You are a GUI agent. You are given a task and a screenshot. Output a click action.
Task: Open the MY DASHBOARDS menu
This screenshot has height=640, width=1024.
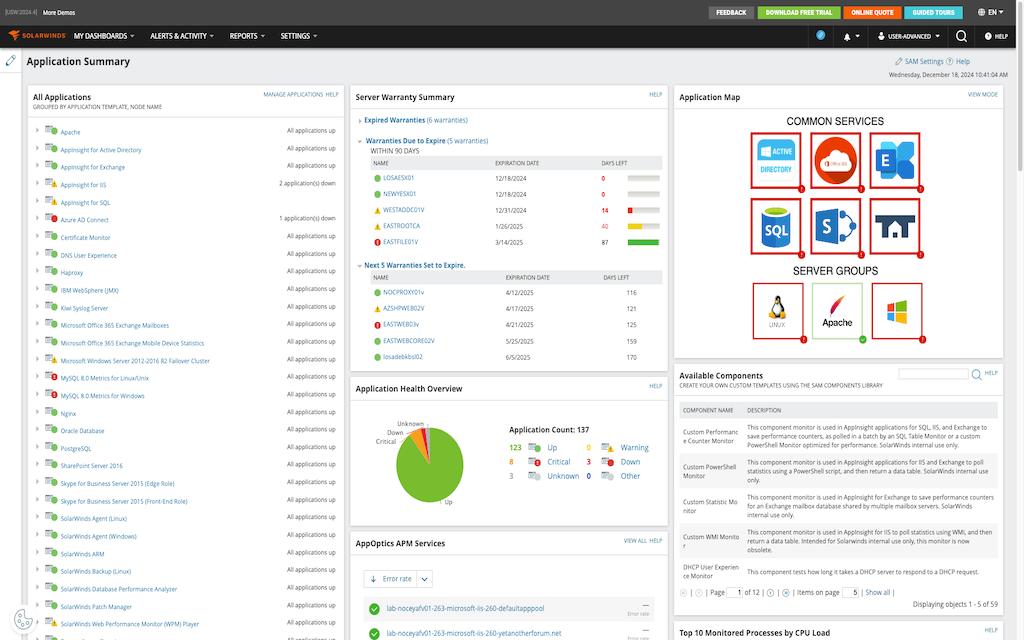103,36
